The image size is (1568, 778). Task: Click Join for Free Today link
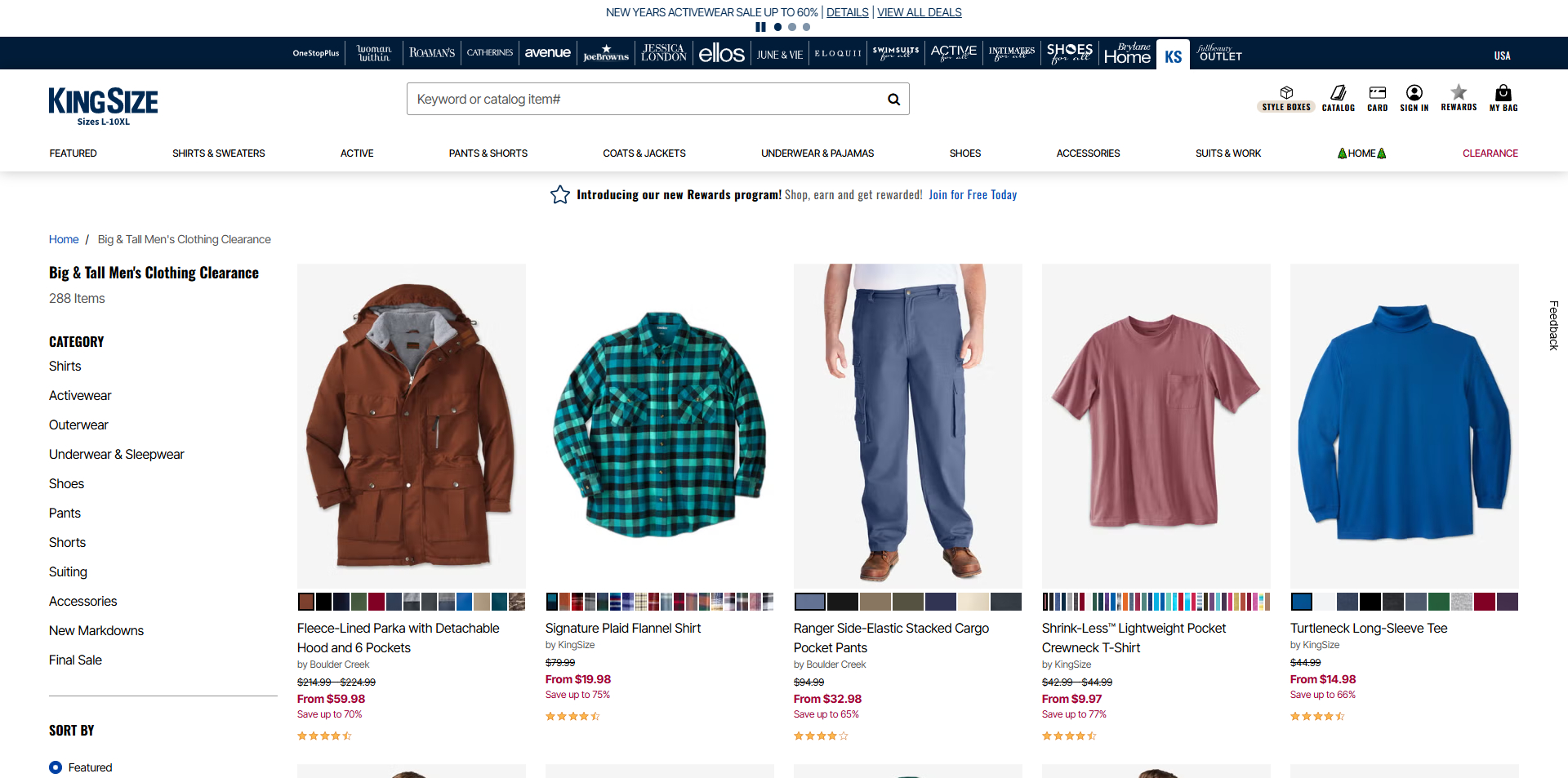972,195
